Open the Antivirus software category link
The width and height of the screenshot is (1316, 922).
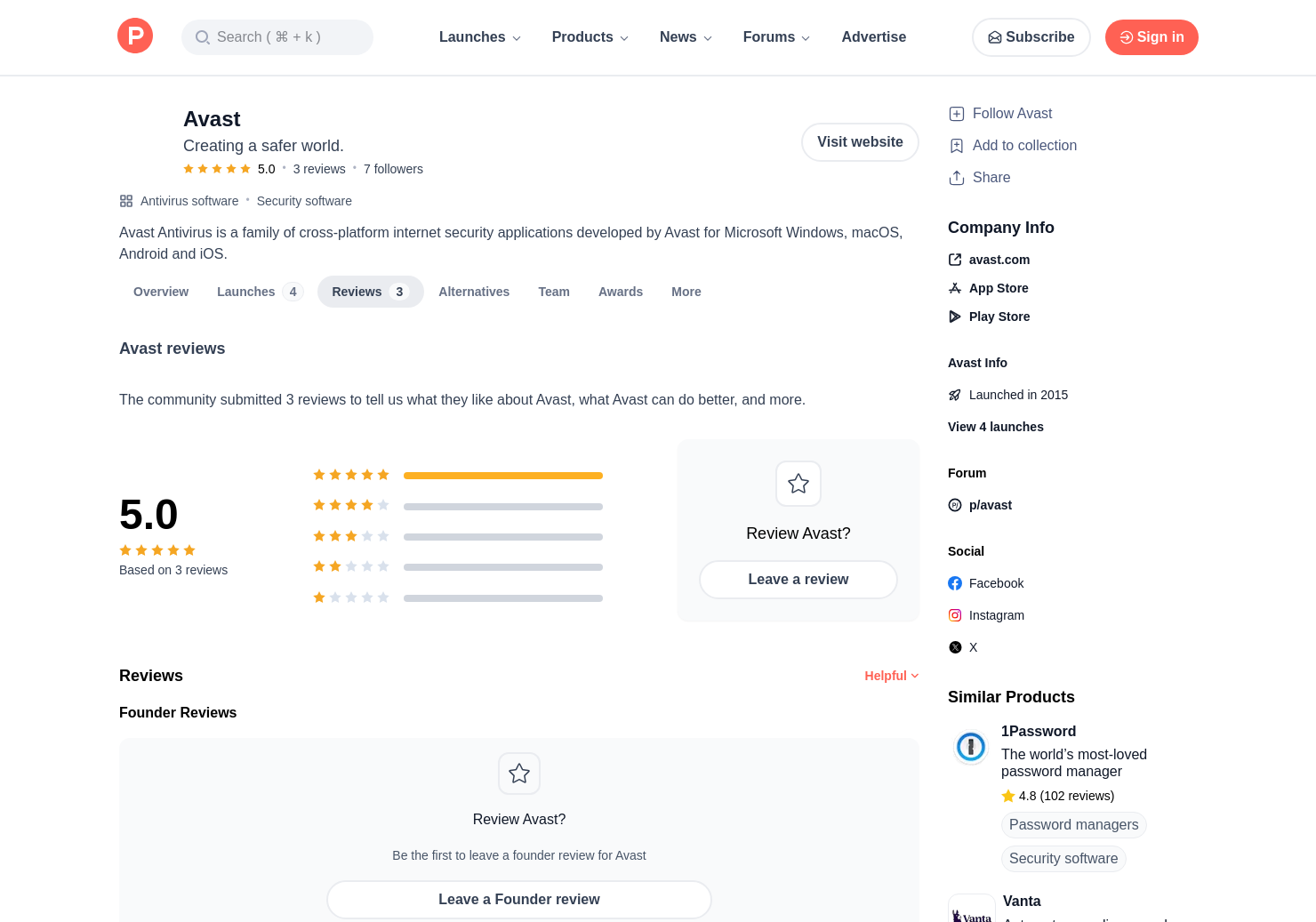click(x=189, y=201)
